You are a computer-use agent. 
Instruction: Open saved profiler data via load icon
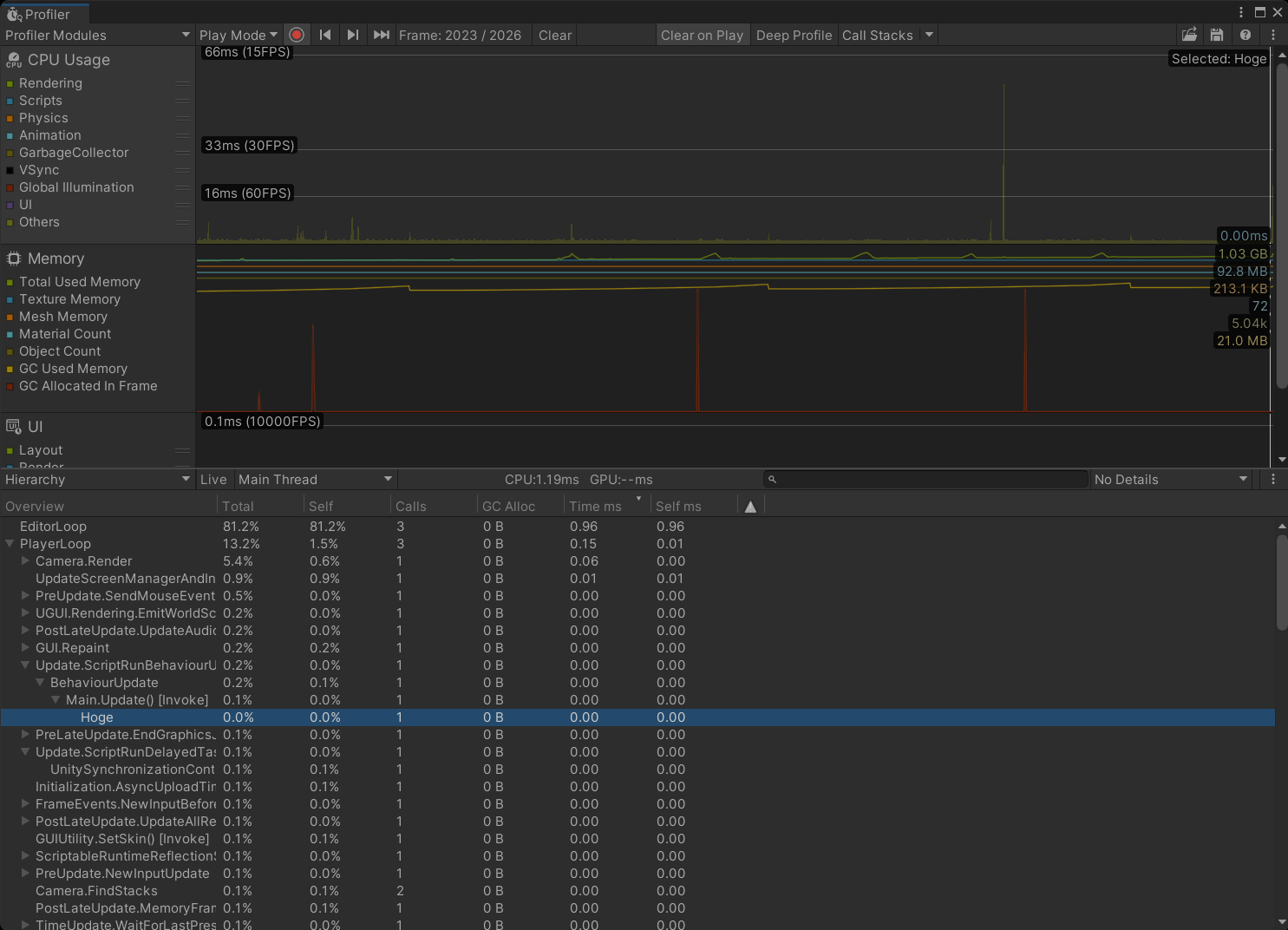click(x=1189, y=35)
